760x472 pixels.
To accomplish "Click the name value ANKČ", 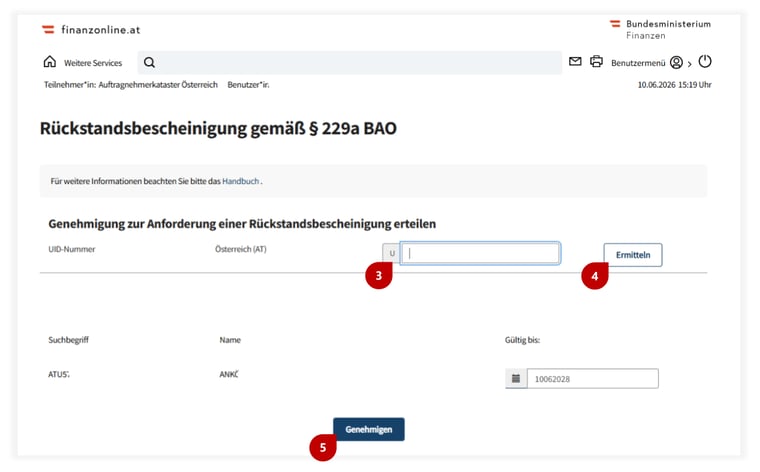I will [229, 375].
